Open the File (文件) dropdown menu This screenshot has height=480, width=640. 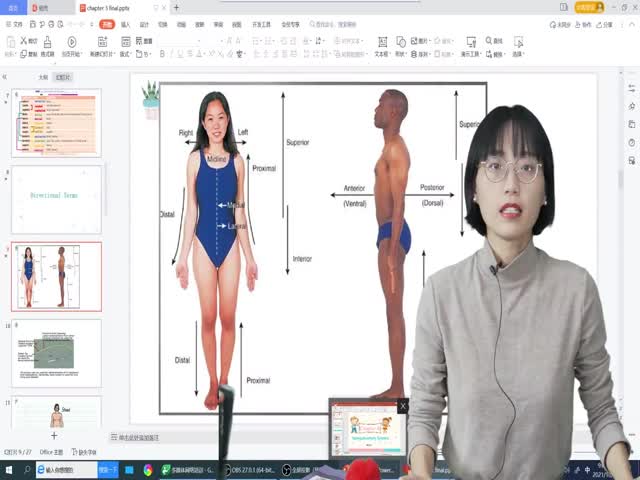pyautogui.click(x=17, y=24)
